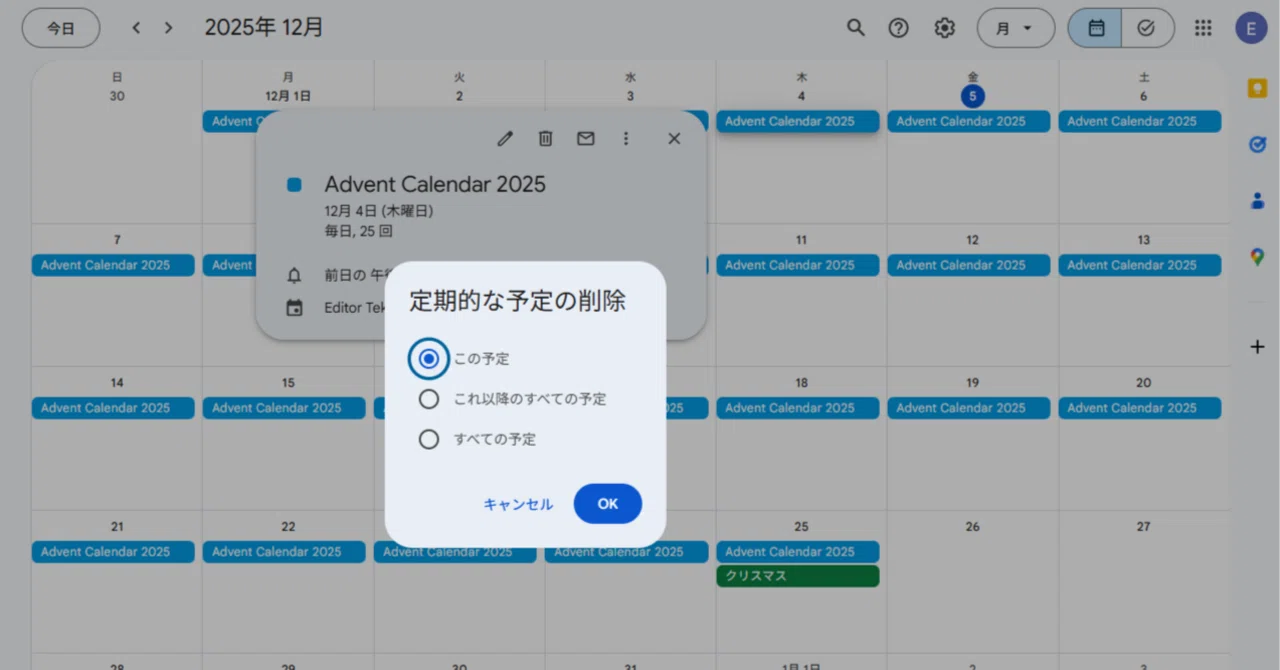Image resolution: width=1280 pixels, height=670 pixels.
Task: Open Google Tasks in the side panel
Action: coord(1257,145)
